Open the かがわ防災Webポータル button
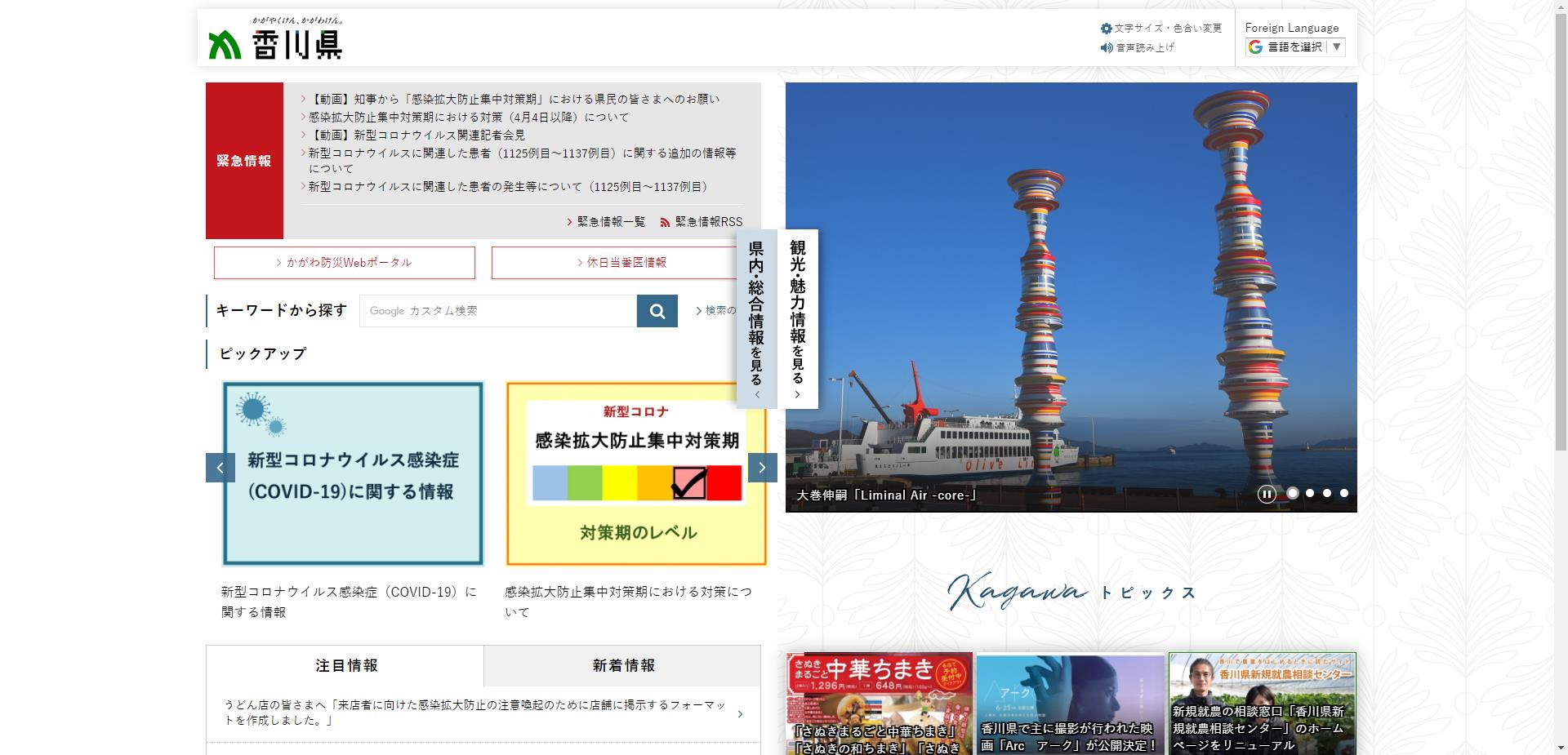 (x=344, y=263)
